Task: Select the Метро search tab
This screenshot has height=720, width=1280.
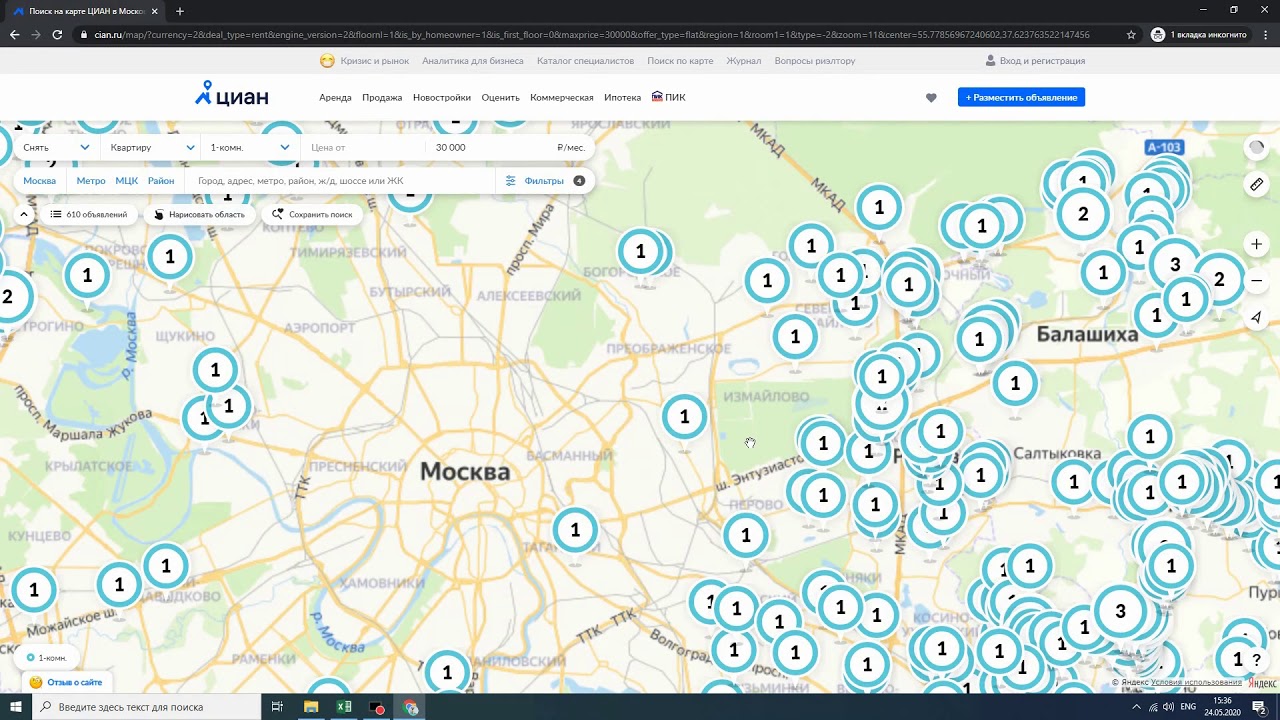Action: [x=91, y=181]
